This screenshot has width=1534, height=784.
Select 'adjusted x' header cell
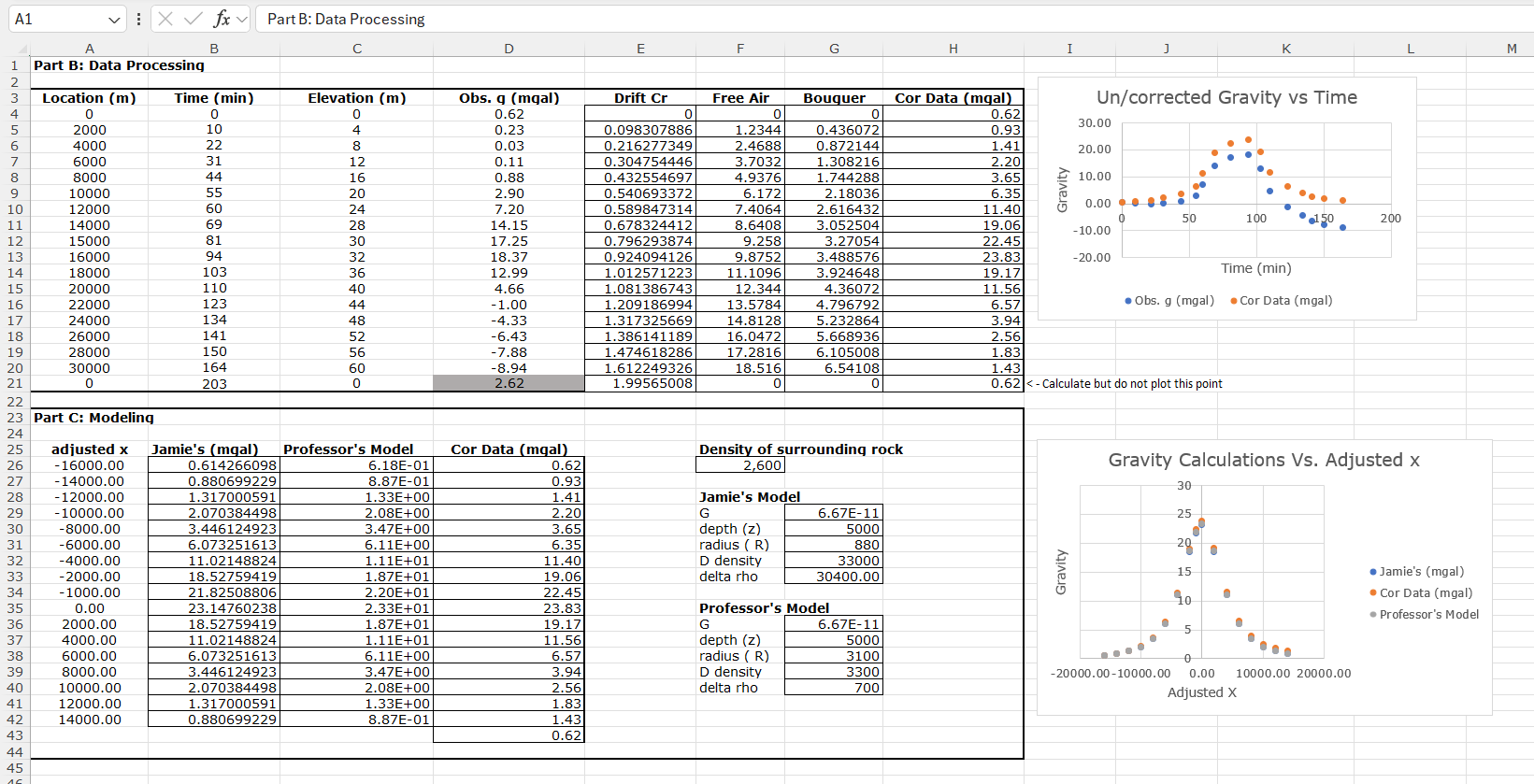(x=90, y=449)
